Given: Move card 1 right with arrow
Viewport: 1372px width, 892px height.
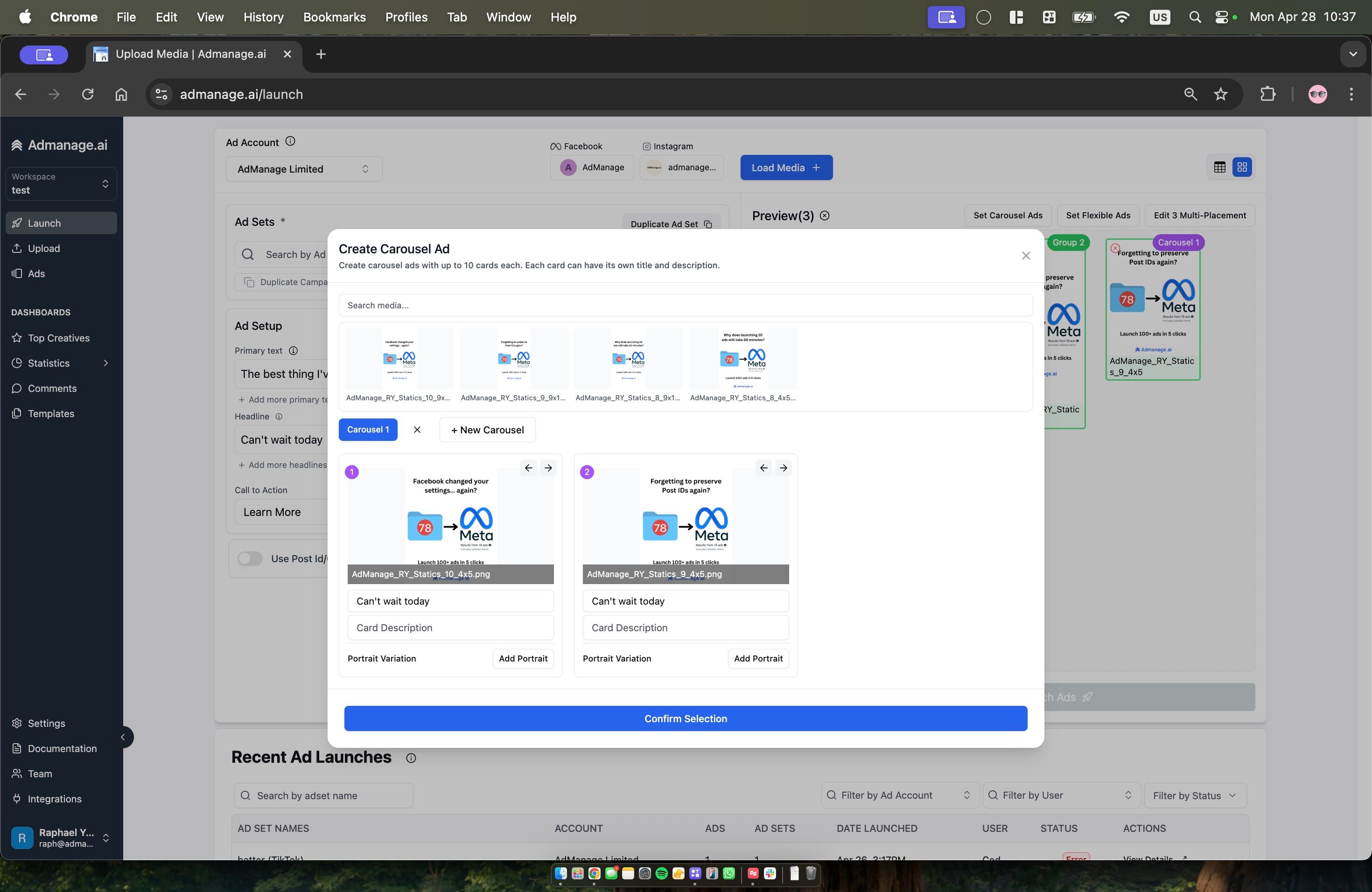Looking at the screenshot, I should (x=548, y=468).
